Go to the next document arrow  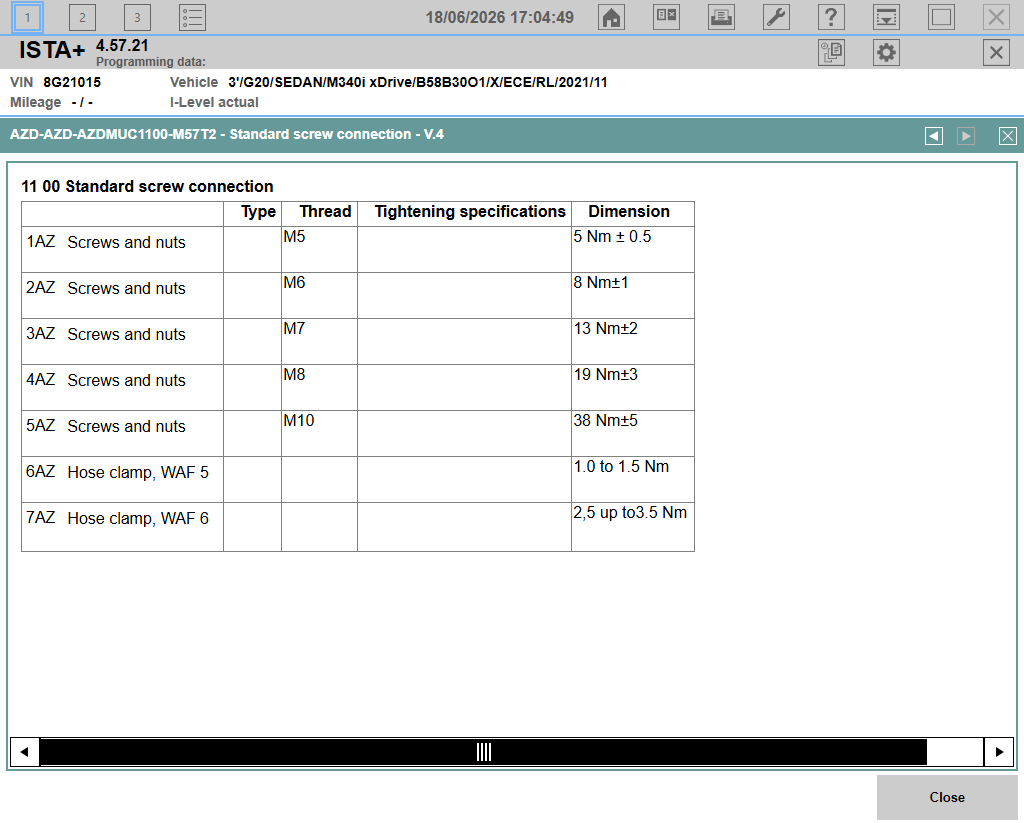(x=966, y=136)
